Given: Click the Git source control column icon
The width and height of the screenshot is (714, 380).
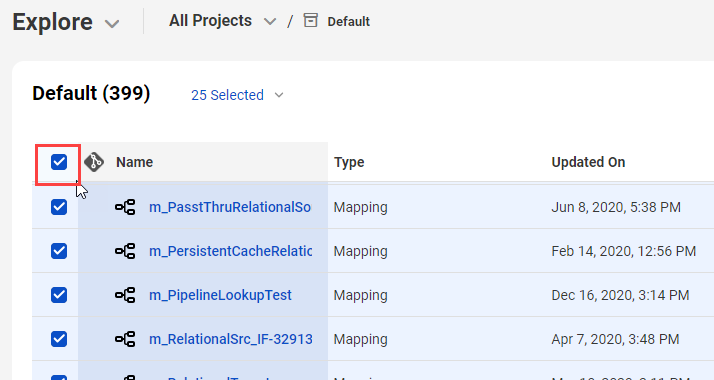Looking at the screenshot, I should click(x=94, y=162).
